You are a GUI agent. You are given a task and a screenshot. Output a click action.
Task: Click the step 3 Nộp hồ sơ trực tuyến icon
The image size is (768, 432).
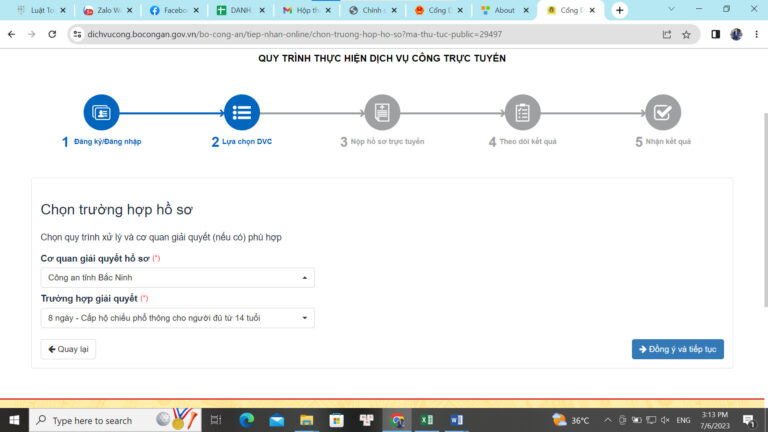pos(382,113)
